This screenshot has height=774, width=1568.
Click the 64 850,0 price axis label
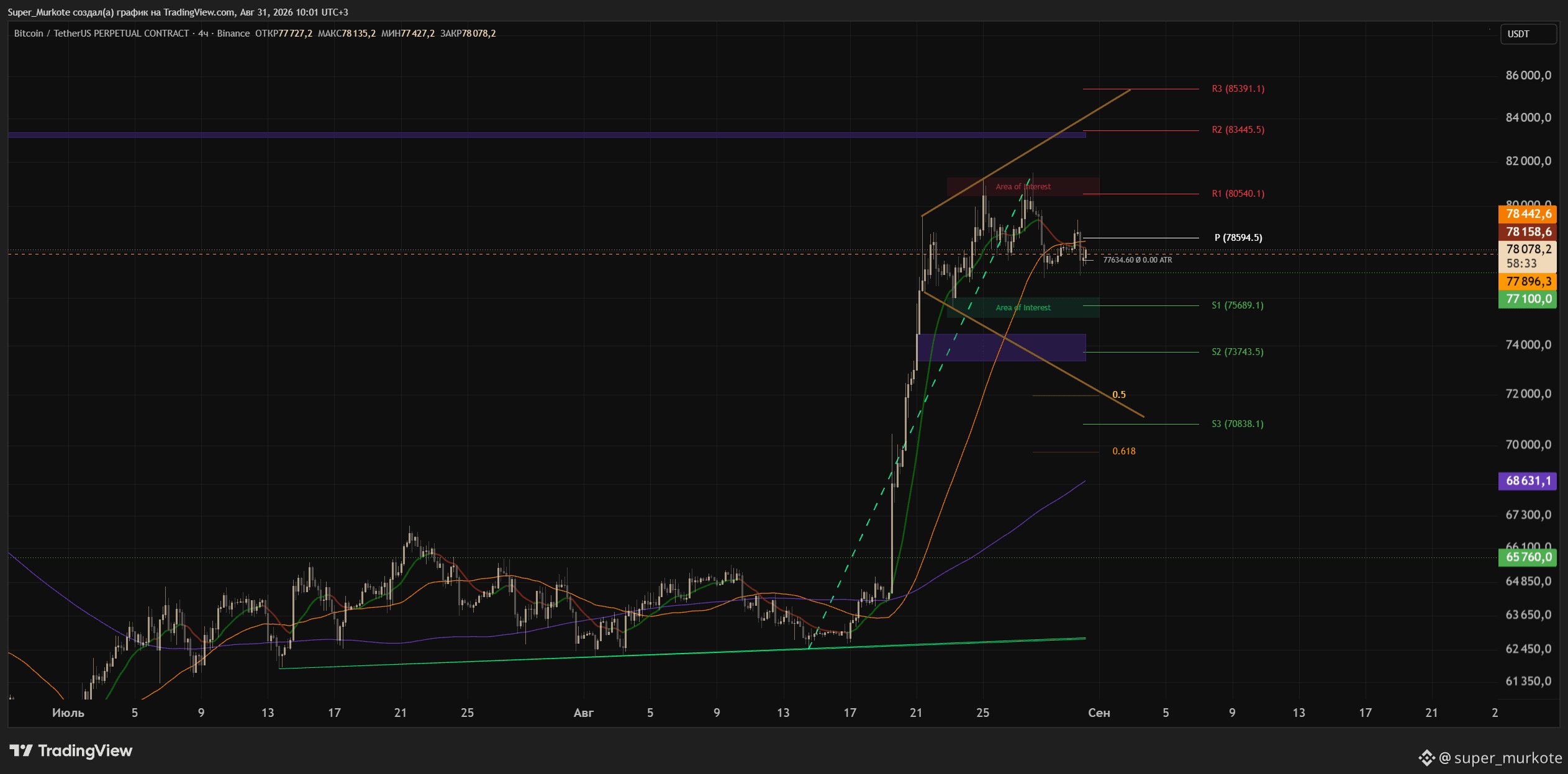point(1528,582)
